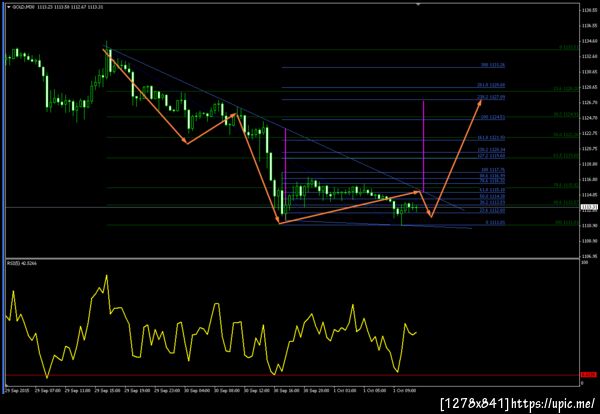Click the current price tag on price axis
The height and width of the screenshot is (414, 600).
[x=587, y=207]
